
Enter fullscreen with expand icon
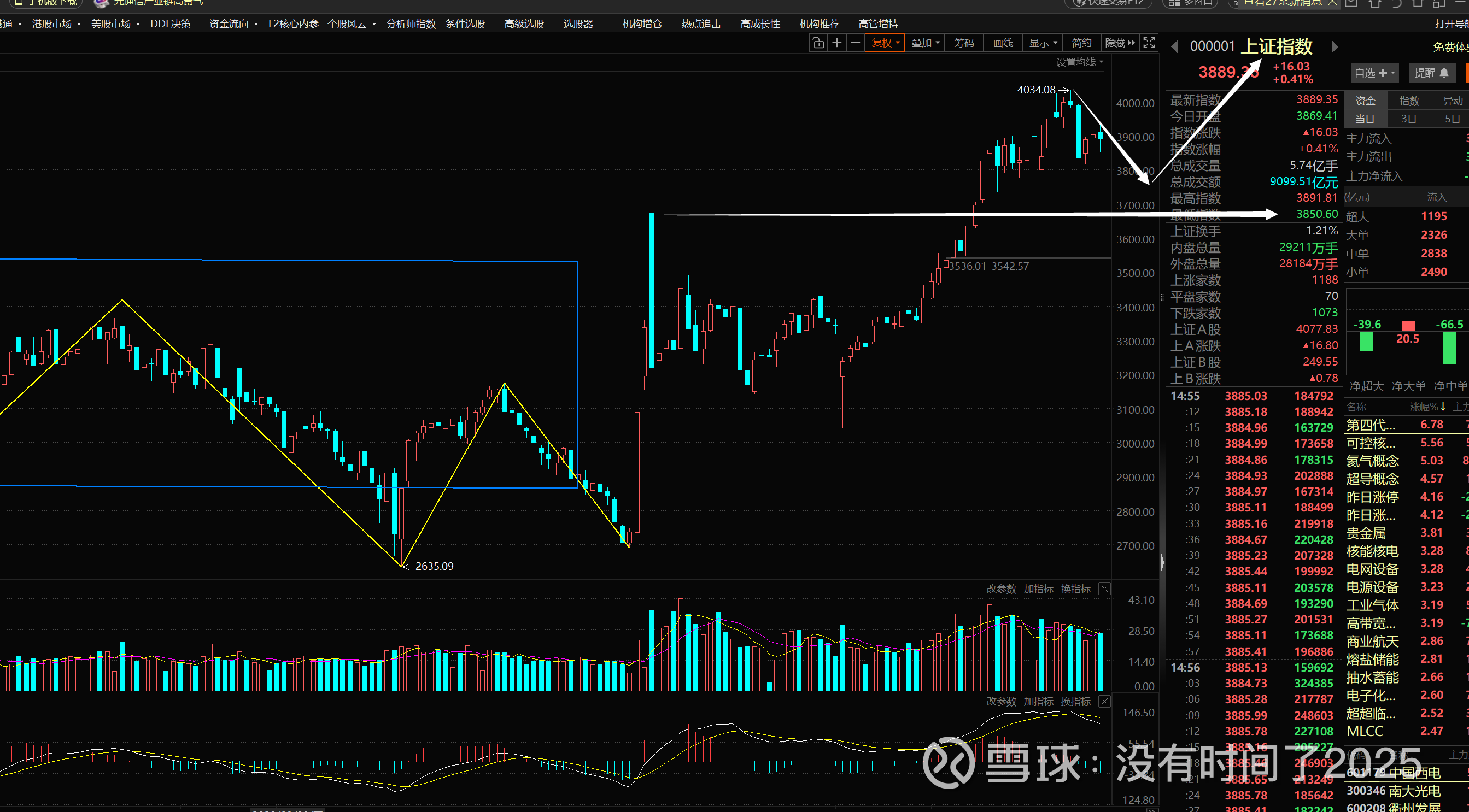pos(1149,43)
